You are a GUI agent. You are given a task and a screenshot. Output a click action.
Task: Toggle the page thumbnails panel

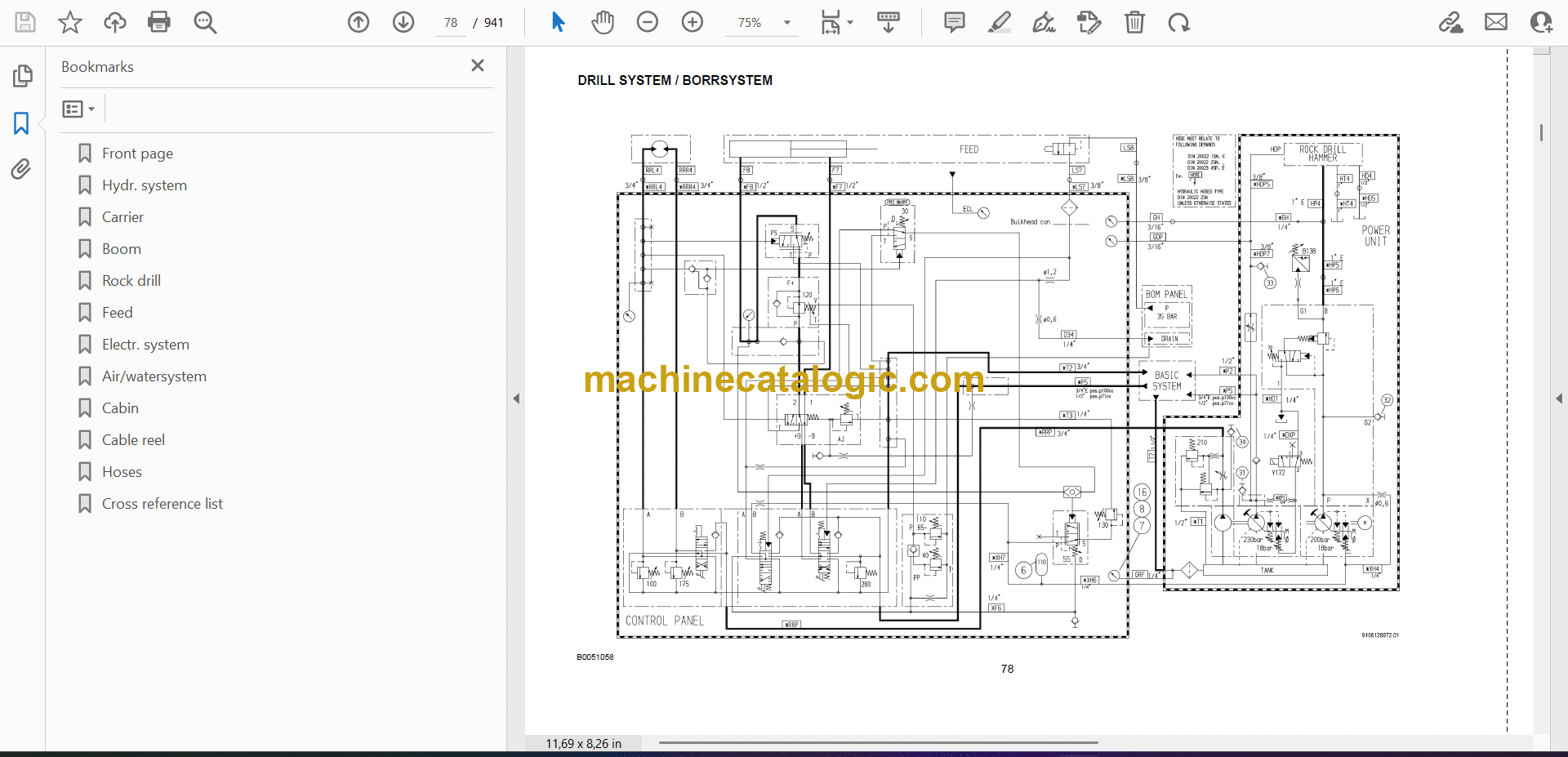click(22, 76)
